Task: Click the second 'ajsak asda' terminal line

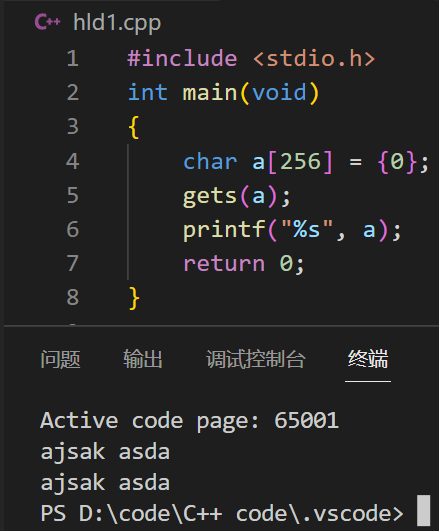Action: 105,483
